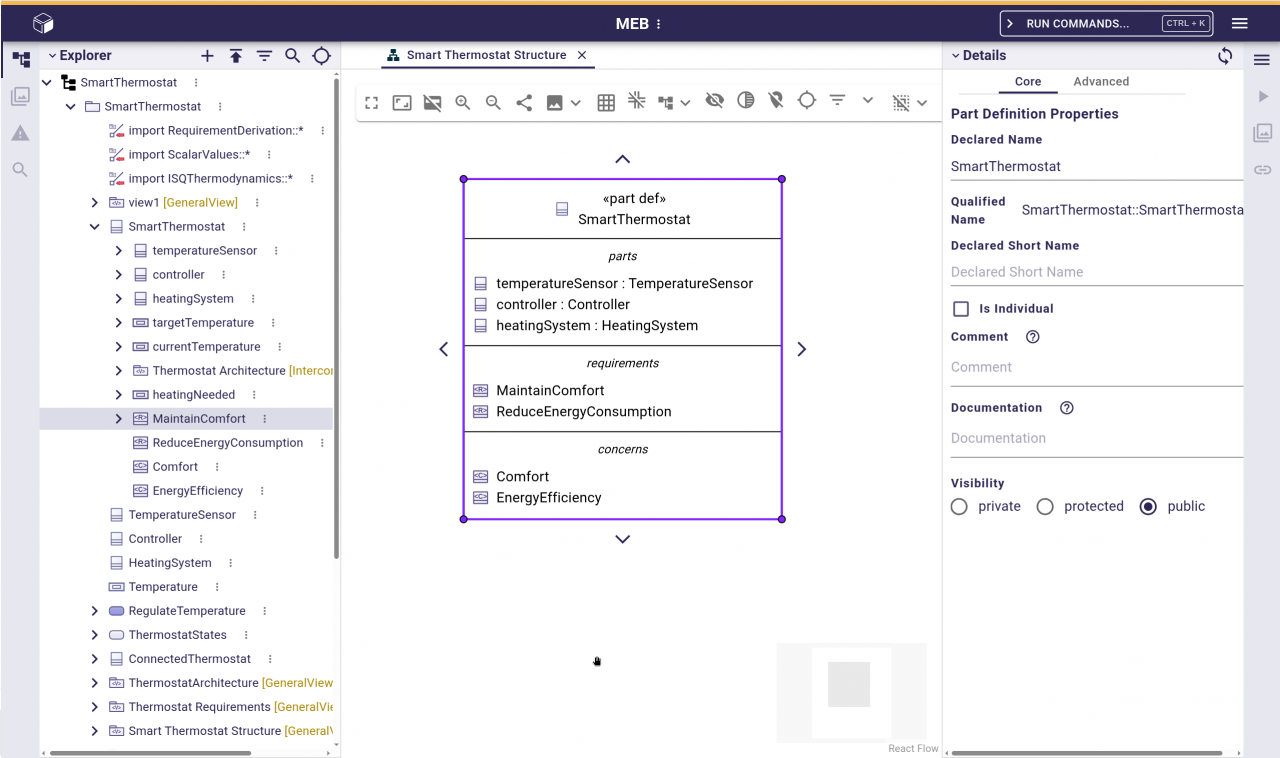Click the left arrow beside SmartThermostat node
Screen dimensions: 1280x758
pos(444,349)
